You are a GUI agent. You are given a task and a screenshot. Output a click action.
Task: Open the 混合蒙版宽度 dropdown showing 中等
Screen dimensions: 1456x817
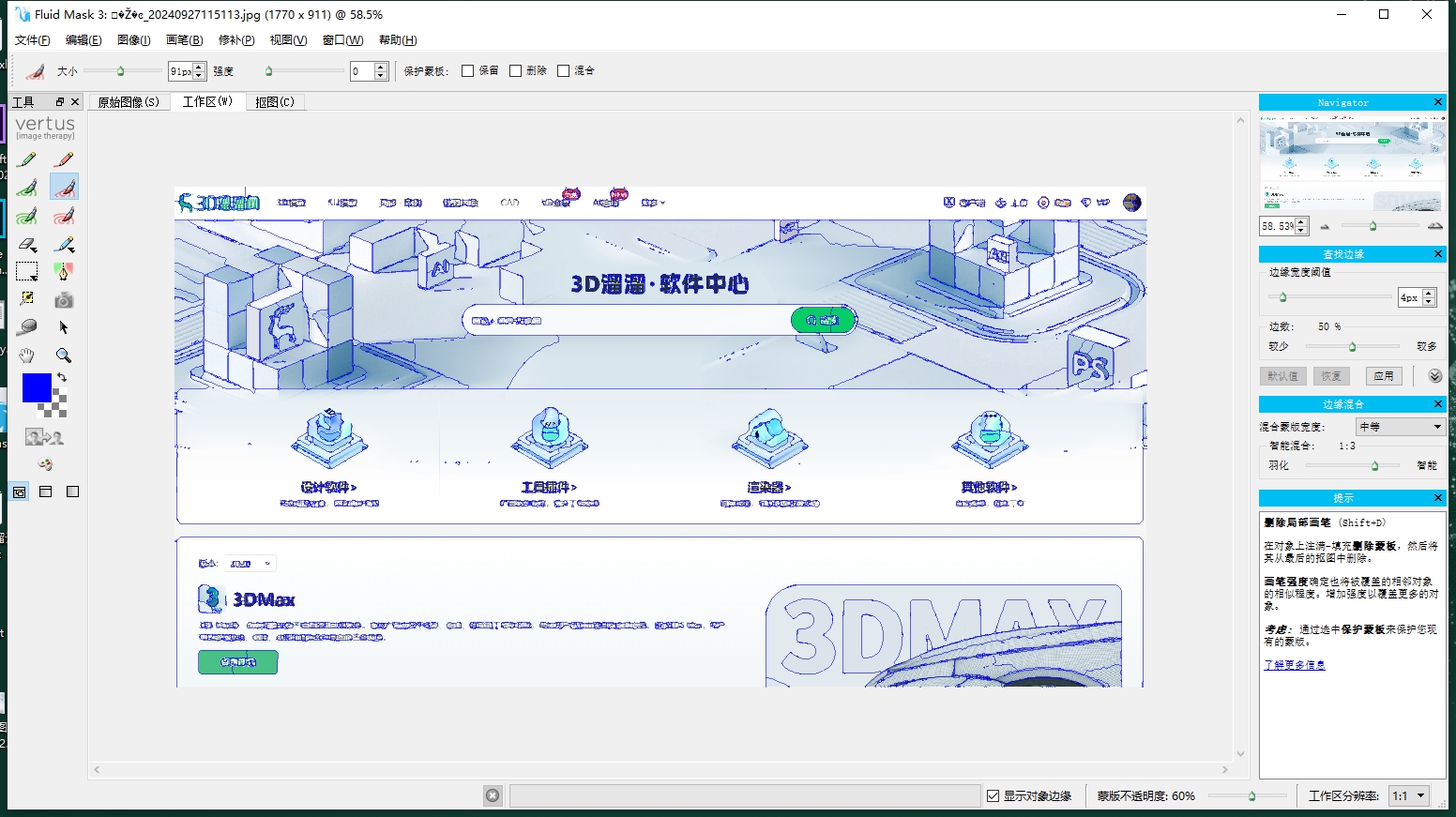pos(1400,427)
